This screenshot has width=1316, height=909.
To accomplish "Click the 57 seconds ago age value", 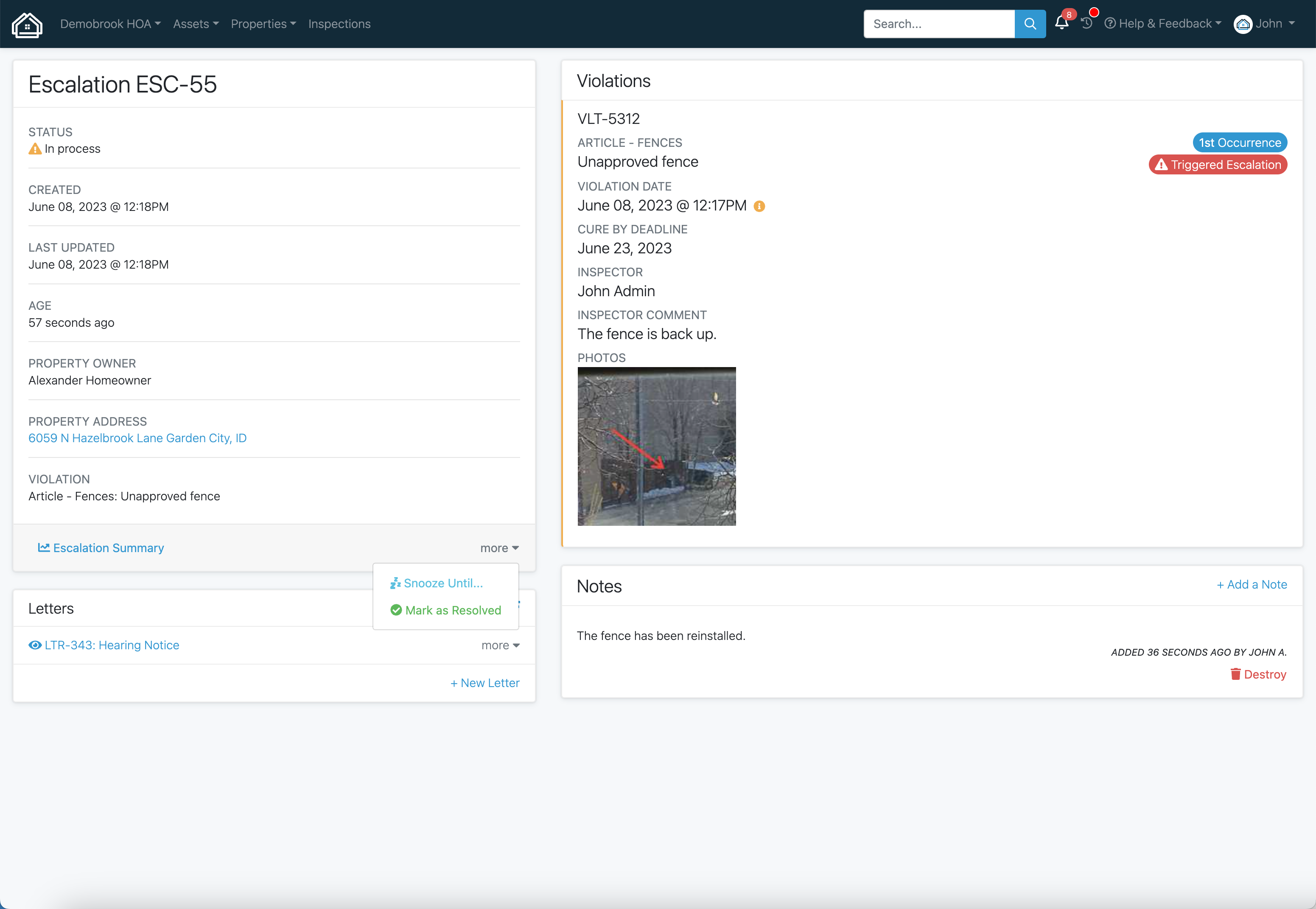I will [71, 323].
